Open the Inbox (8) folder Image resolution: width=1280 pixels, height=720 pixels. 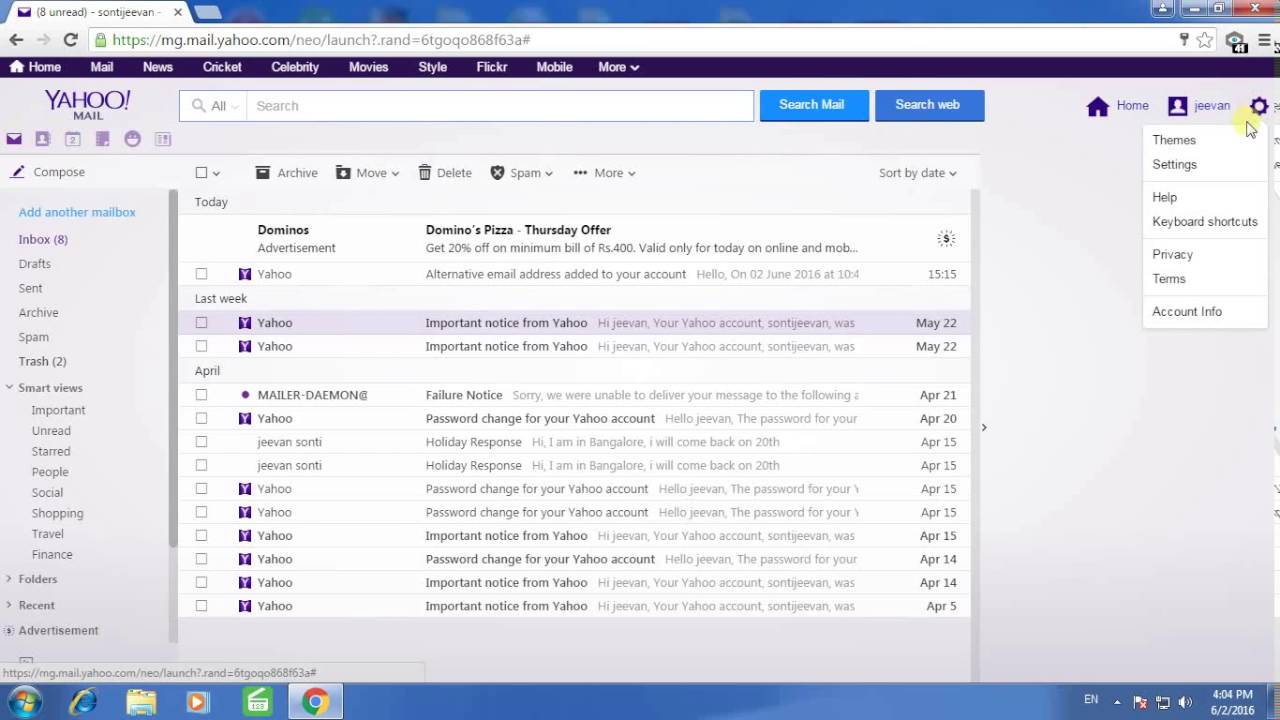(x=43, y=240)
